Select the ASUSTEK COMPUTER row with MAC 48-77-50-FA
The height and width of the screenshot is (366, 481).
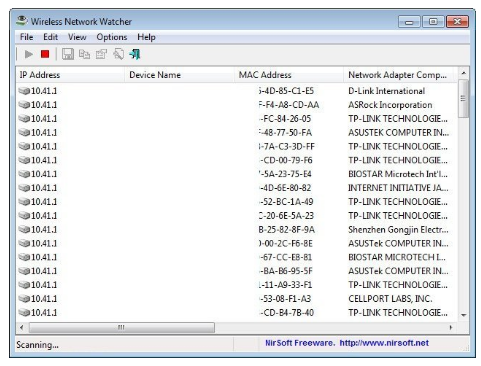pos(237,132)
